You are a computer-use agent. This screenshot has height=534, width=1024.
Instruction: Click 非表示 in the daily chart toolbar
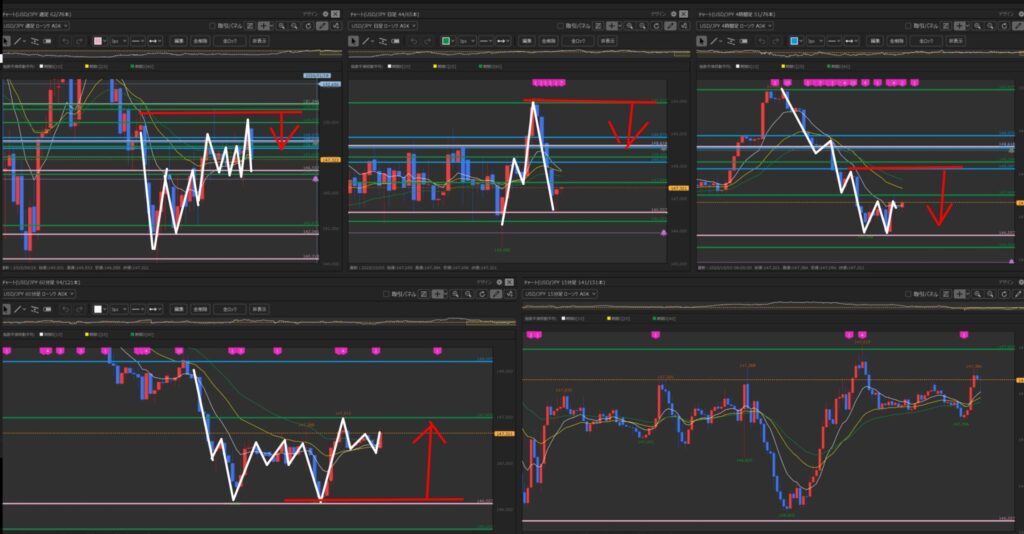(606, 41)
